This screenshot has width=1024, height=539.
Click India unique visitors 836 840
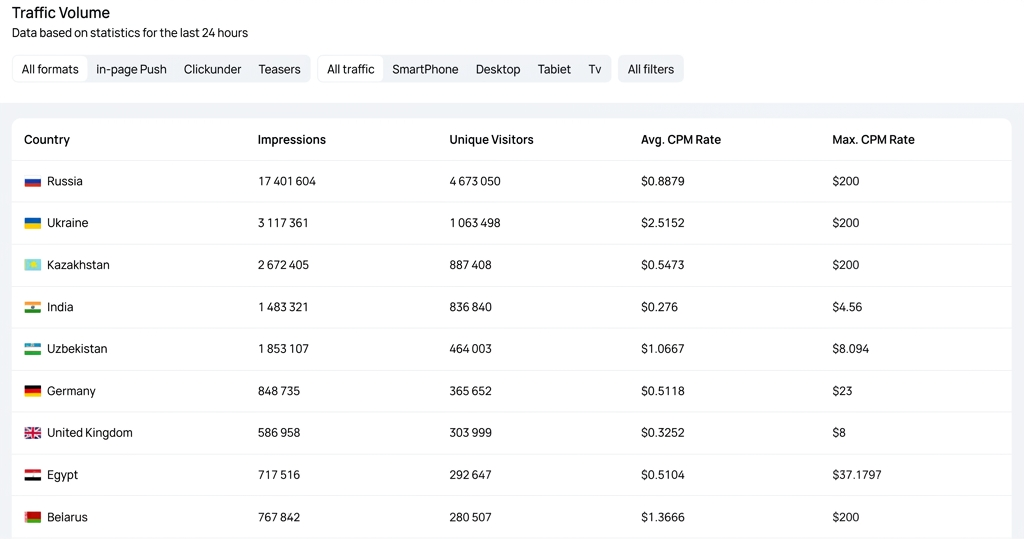click(470, 307)
